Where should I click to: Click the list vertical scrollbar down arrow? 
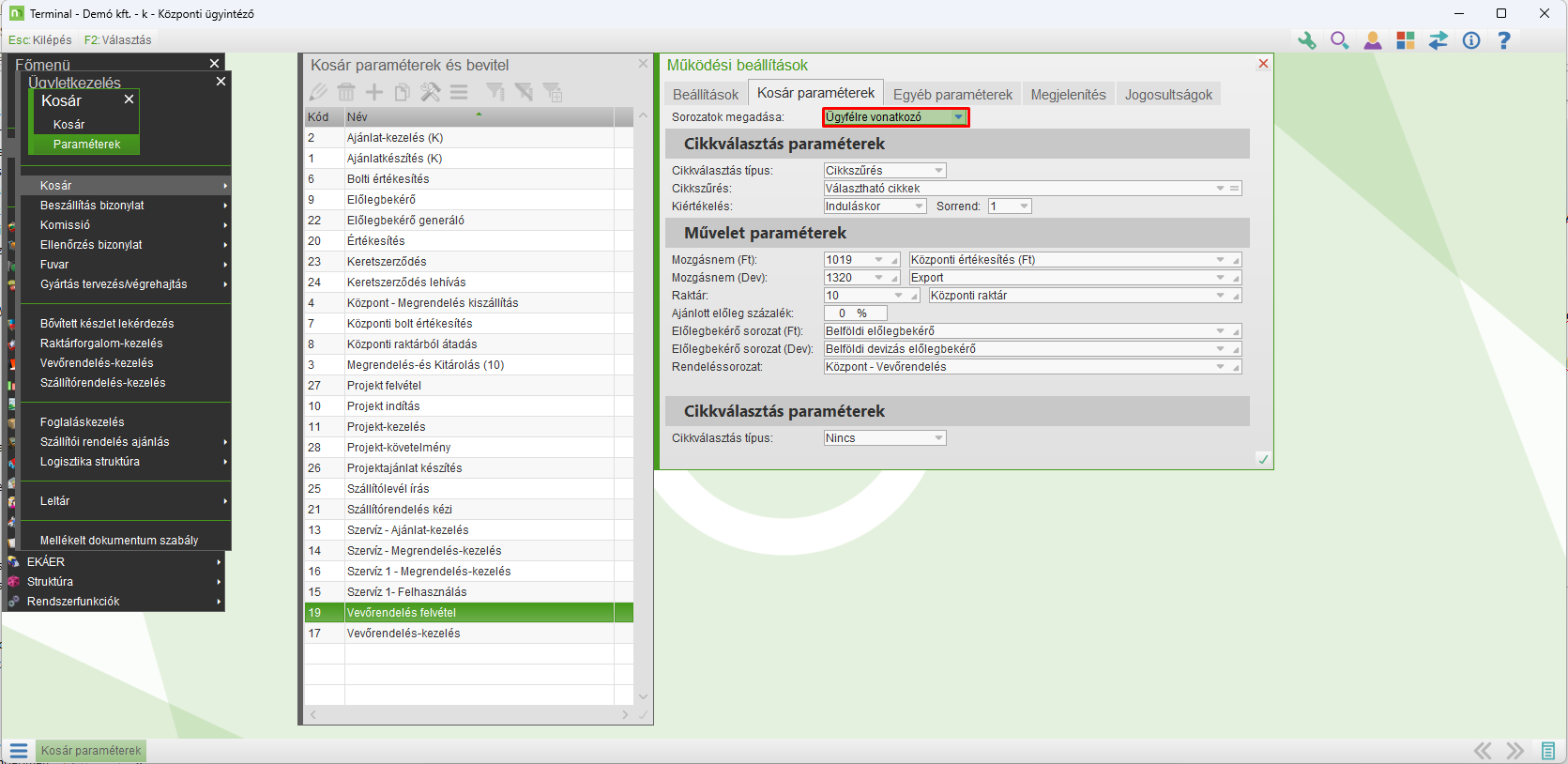click(x=643, y=696)
